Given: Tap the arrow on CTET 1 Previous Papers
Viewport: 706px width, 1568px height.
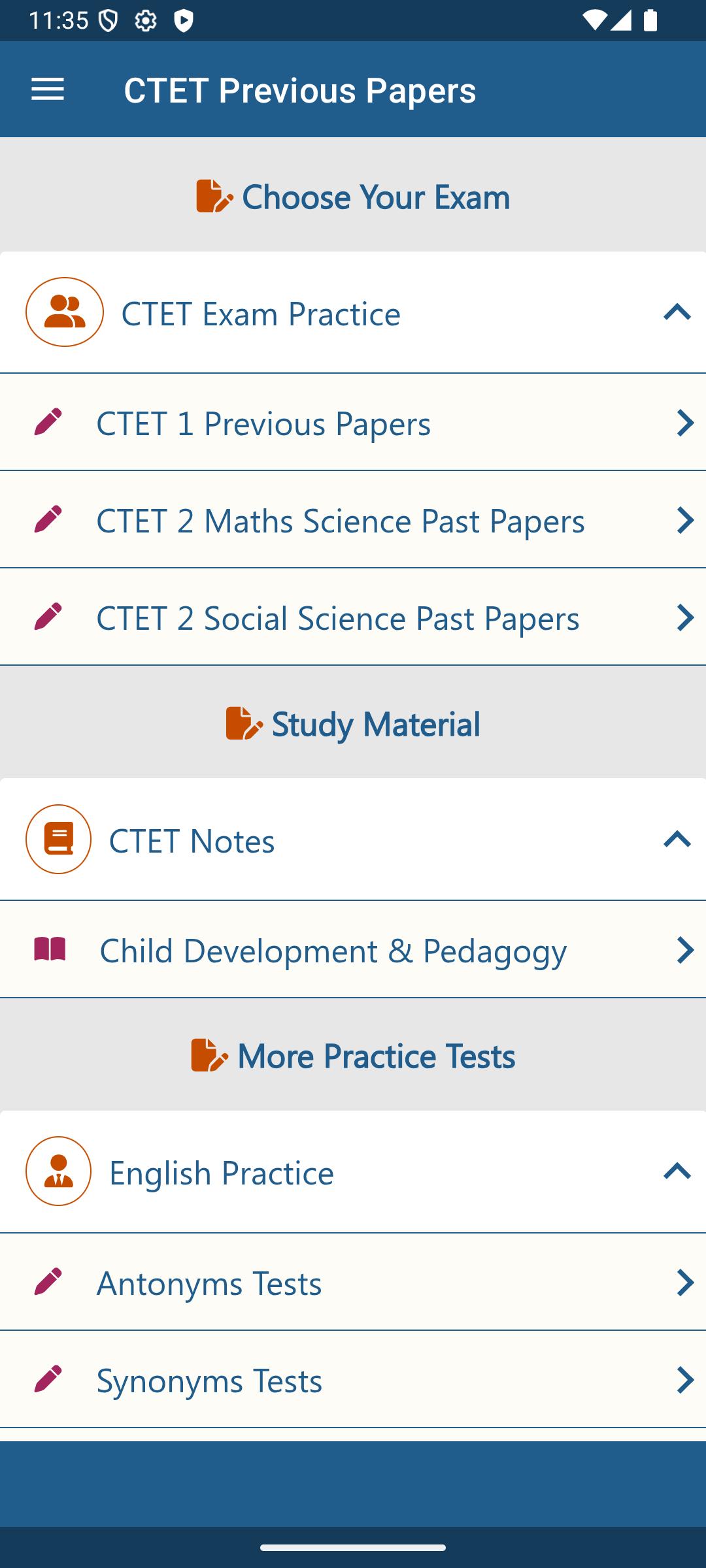Looking at the screenshot, I should (x=684, y=423).
